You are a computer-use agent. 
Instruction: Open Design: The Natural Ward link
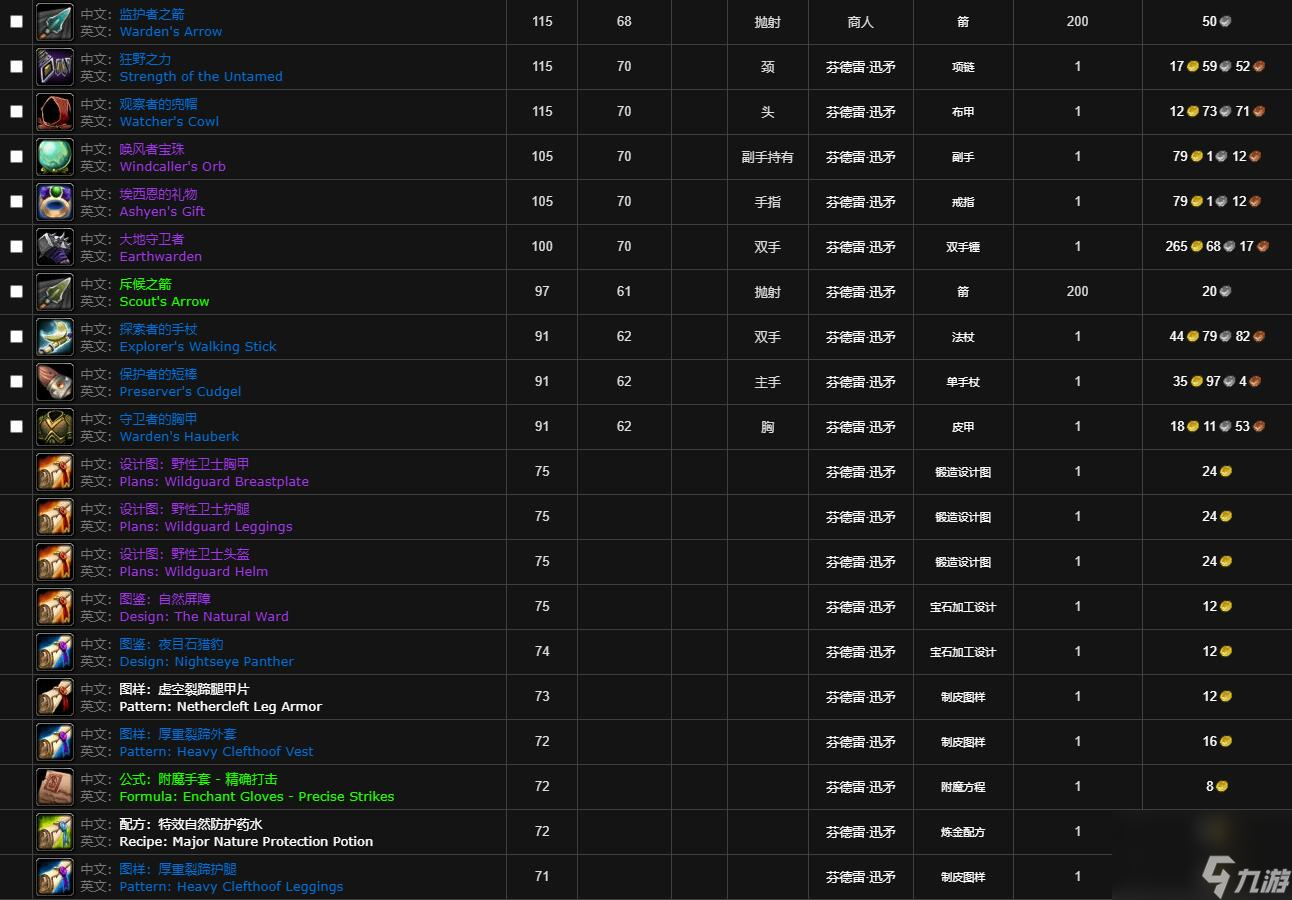pyautogui.click(x=204, y=616)
